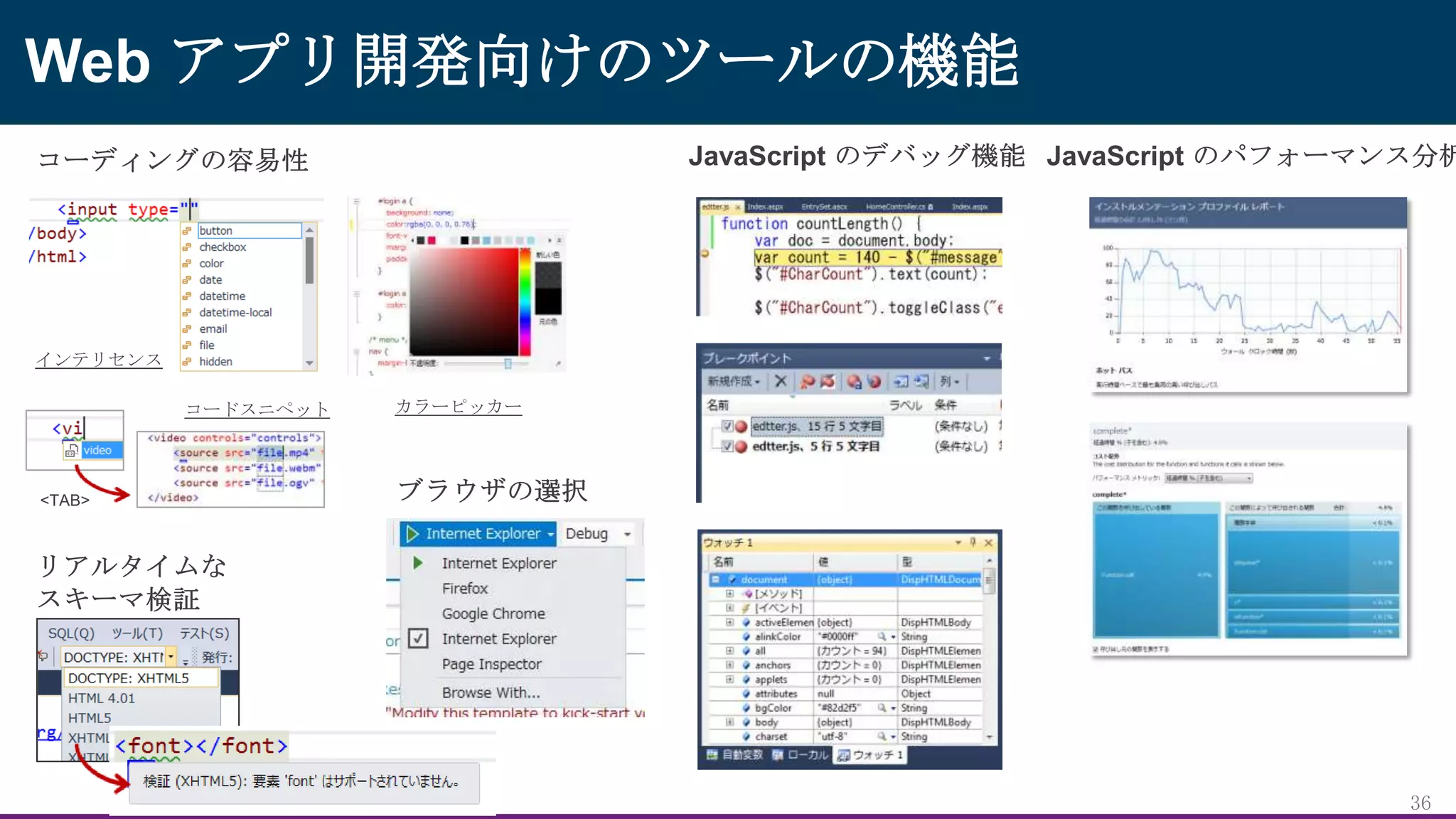
Task: Select the ウォッチ 1 bottom tab
Action: [x=870, y=755]
